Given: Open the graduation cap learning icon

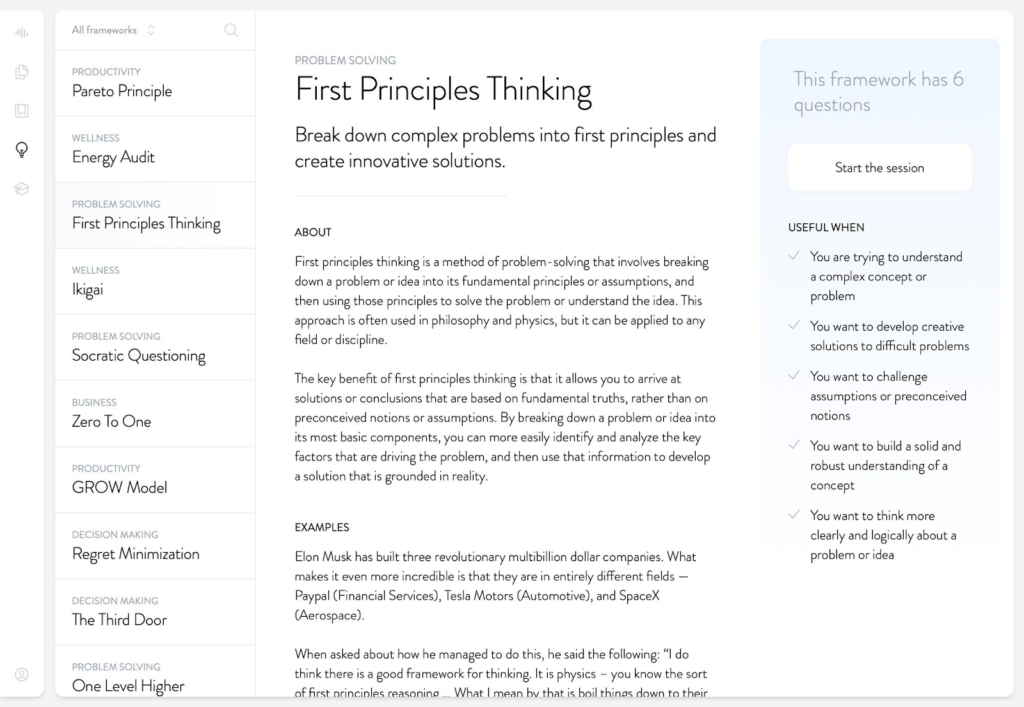Looking at the screenshot, I should [x=22, y=189].
